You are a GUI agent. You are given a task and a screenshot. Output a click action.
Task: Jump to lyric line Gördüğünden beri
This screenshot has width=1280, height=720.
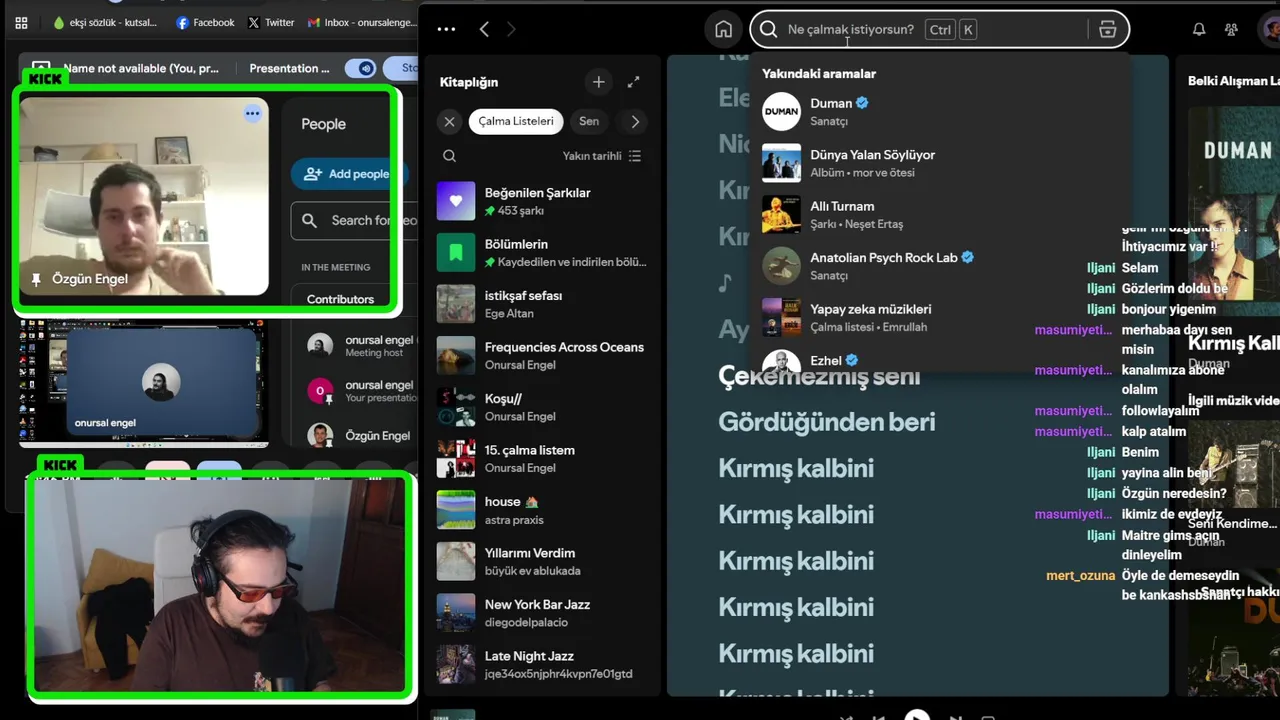coord(826,422)
